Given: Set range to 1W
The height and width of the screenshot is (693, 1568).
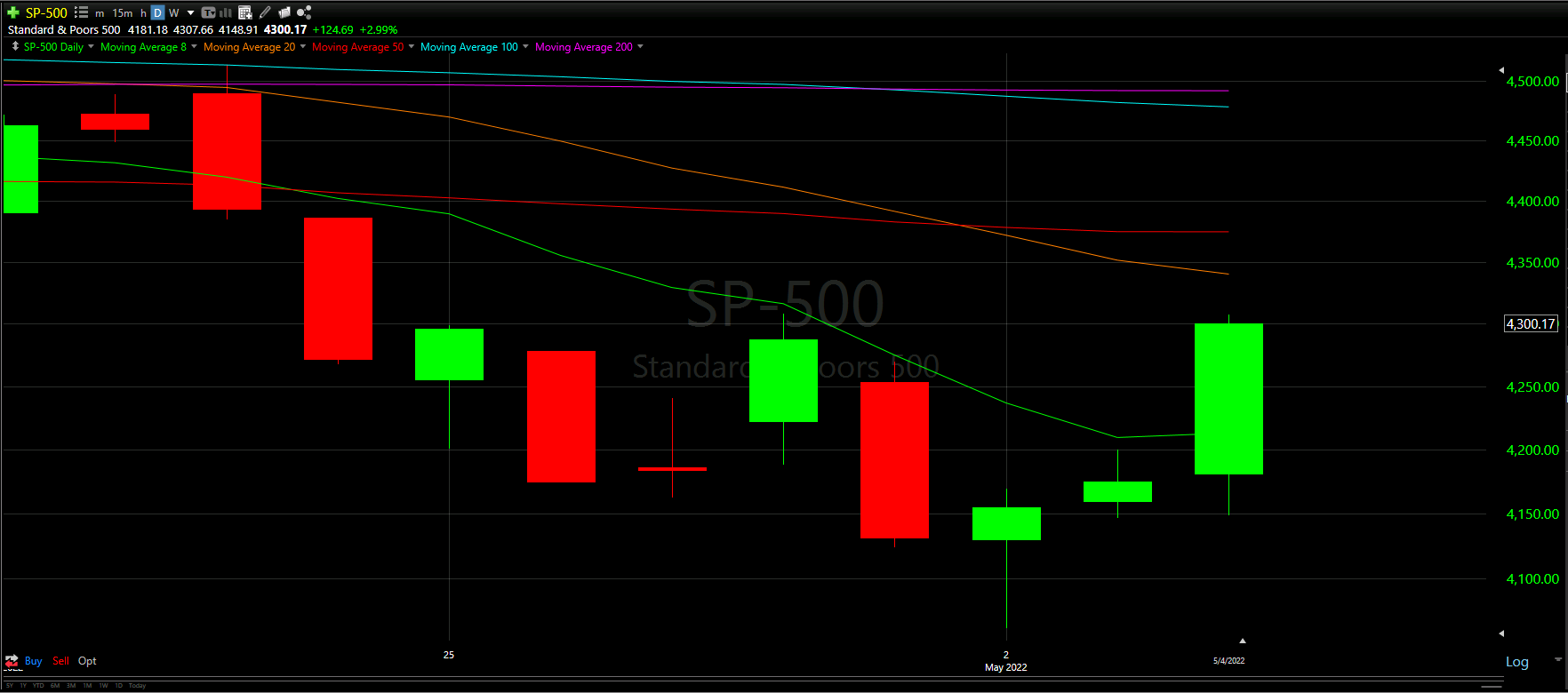Looking at the screenshot, I should 103,685.
